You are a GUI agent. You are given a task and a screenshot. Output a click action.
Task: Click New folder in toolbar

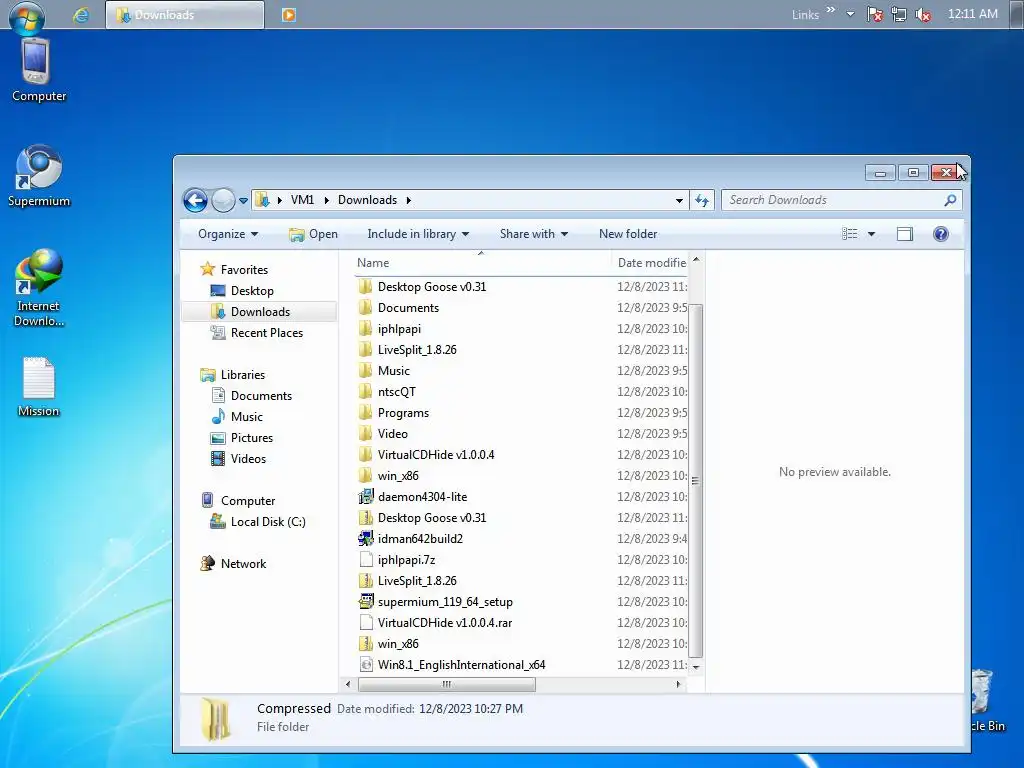tap(628, 234)
